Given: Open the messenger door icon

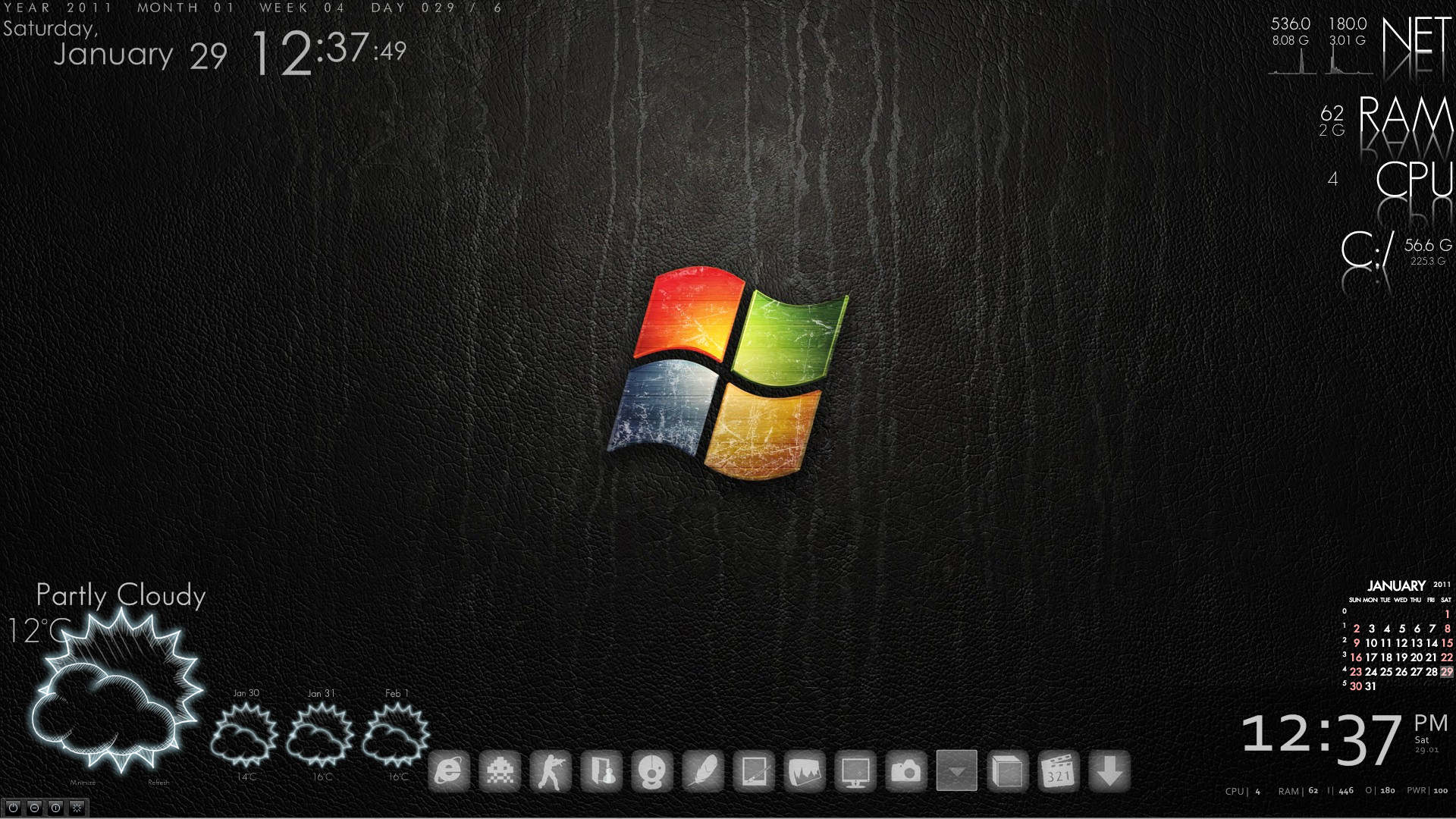Looking at the screenshot, I should click(601, 771).
